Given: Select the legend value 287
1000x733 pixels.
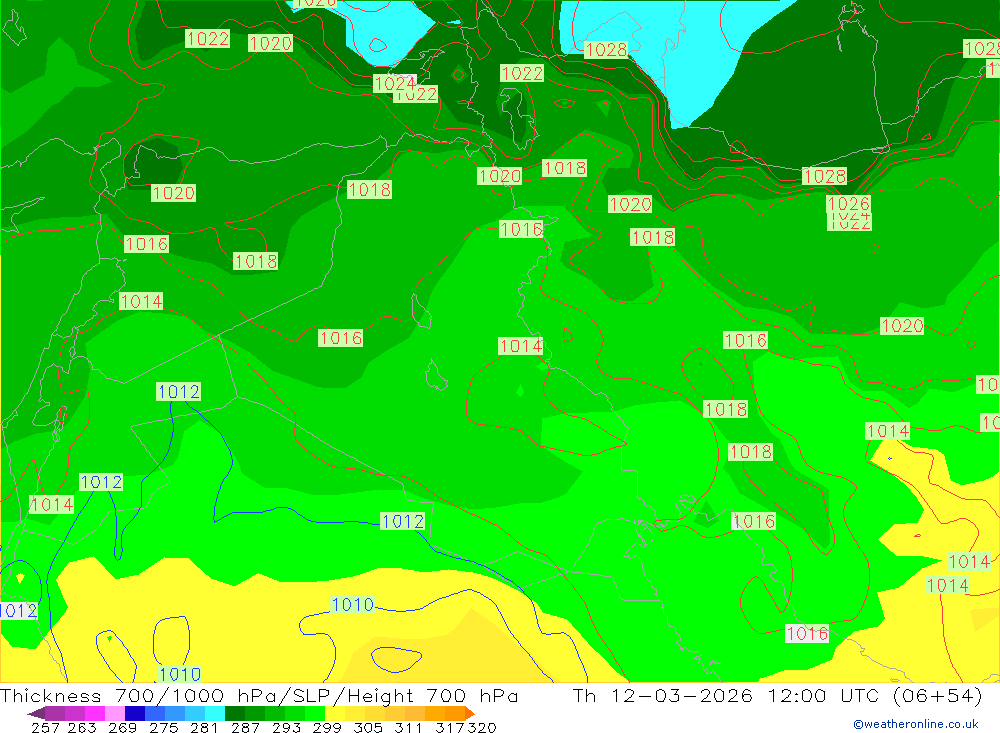Looking at the screenshot, I should click(x=245, y=727).
